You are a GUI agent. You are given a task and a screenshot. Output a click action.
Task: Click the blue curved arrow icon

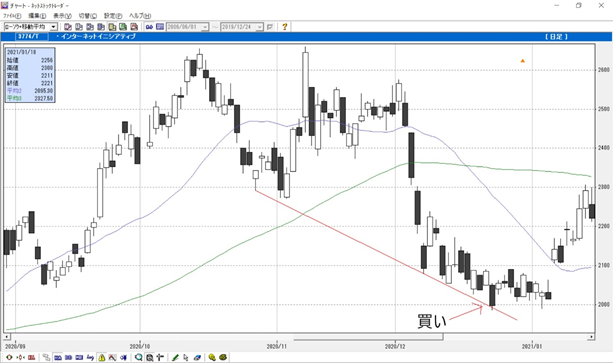90,357
